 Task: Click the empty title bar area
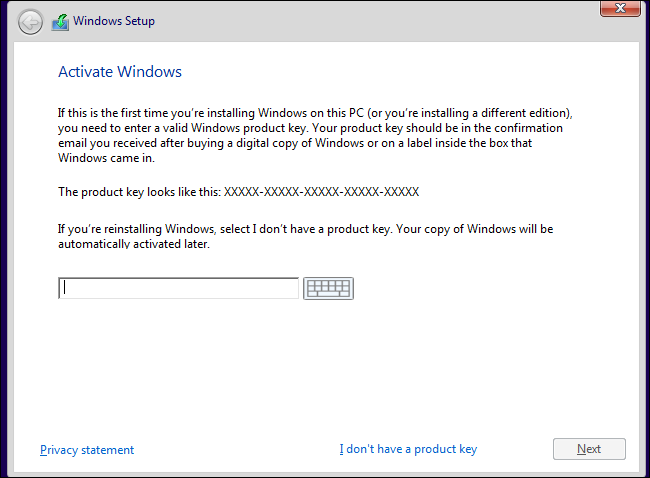pos(380,21)
